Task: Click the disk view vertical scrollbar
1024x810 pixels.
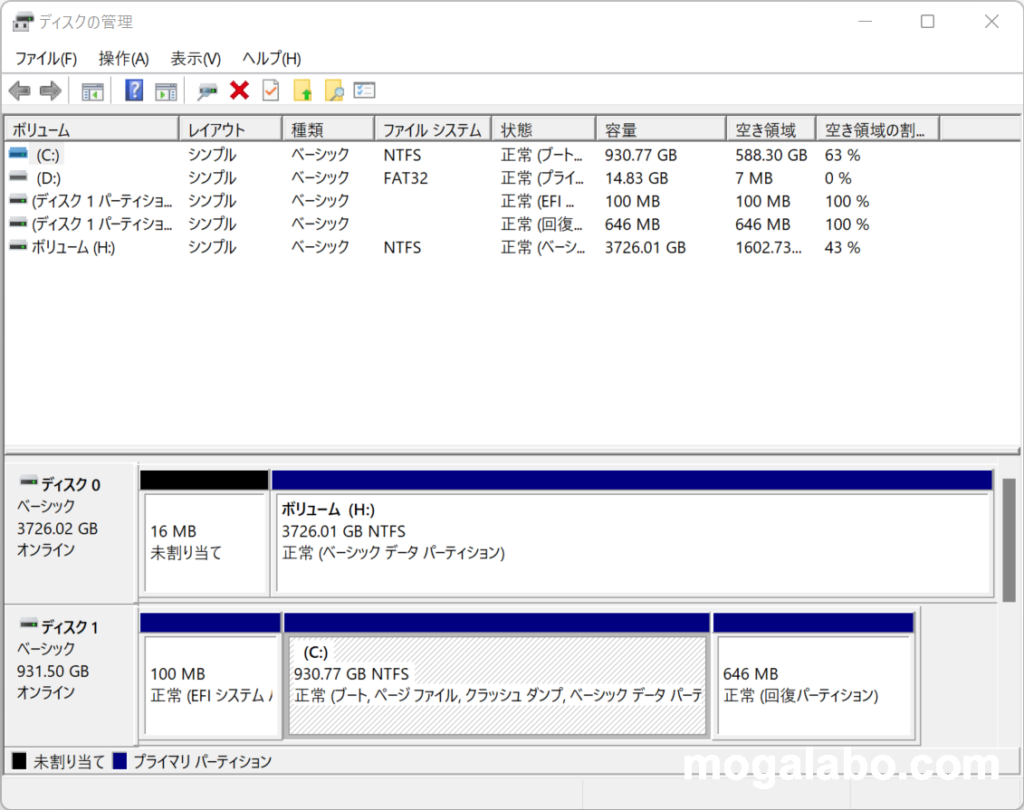Action: point(1008,540)
